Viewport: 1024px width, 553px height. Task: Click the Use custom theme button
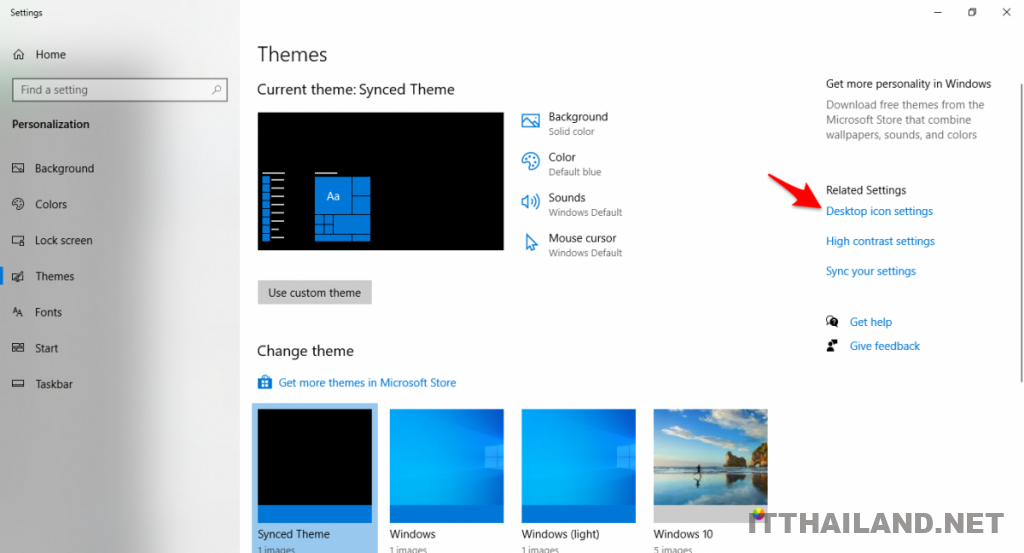[x=315, y=292]
